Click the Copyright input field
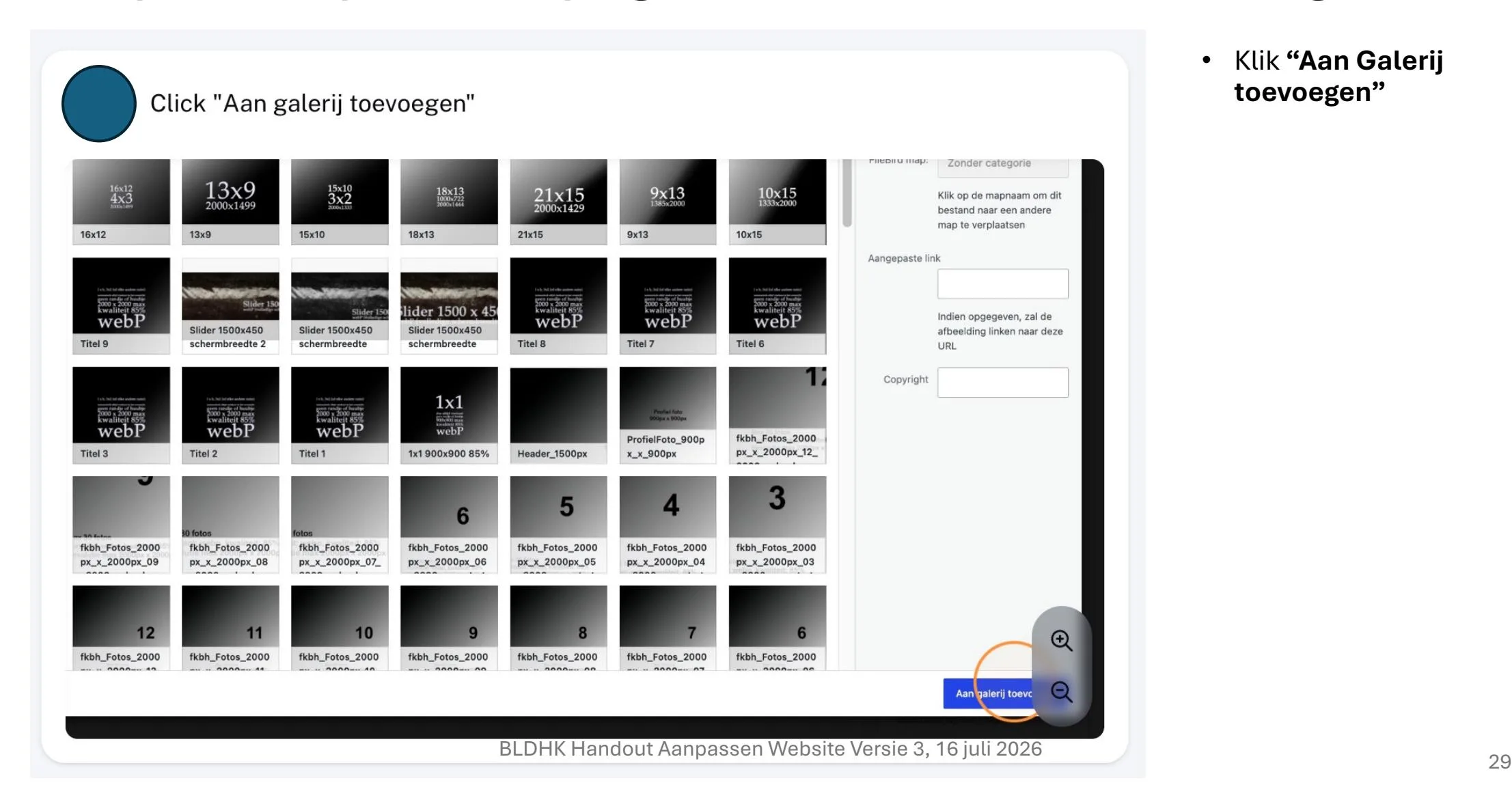 (x=1002, y=383)
